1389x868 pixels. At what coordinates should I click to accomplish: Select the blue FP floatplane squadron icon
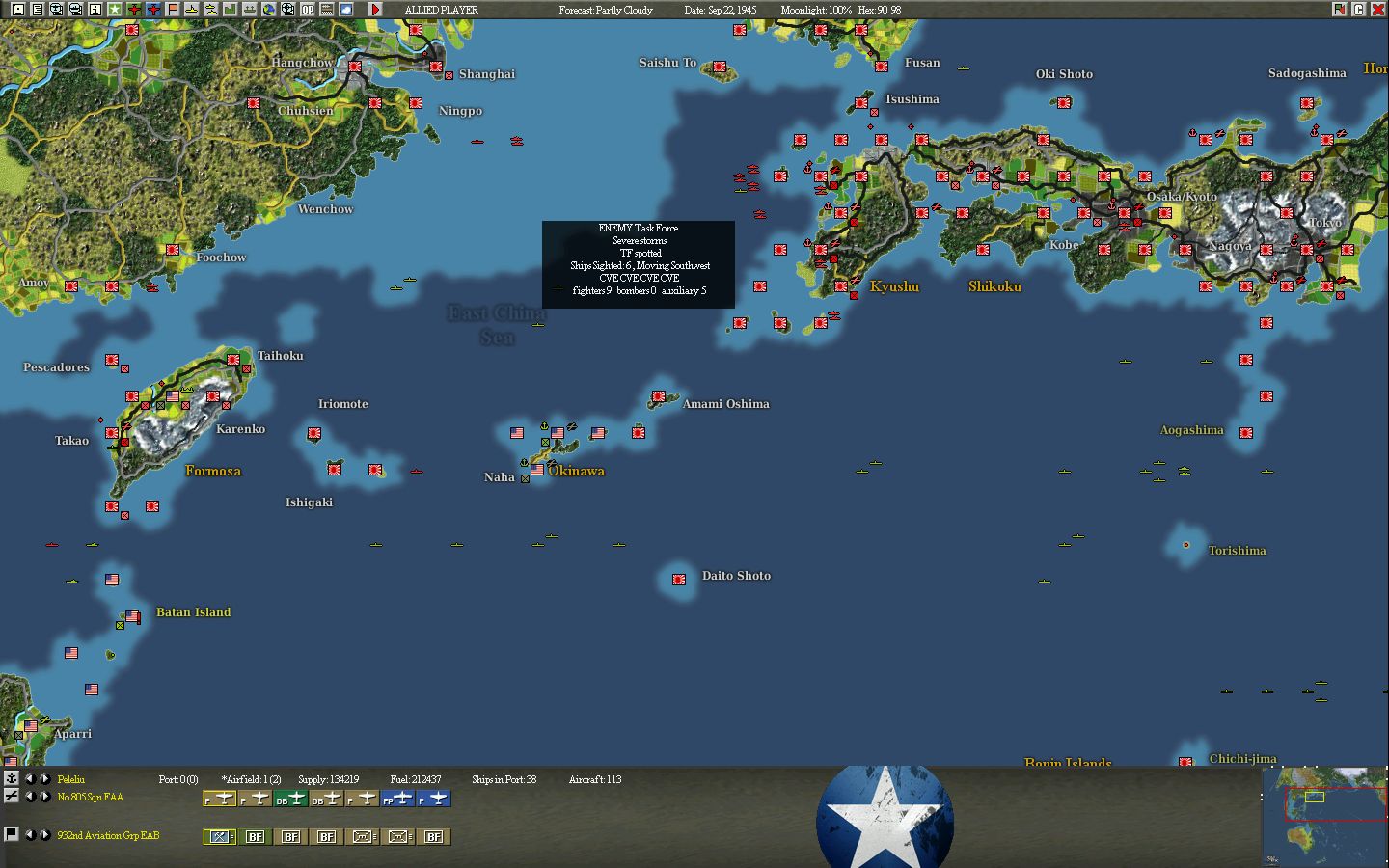click(x=398, y=799)
